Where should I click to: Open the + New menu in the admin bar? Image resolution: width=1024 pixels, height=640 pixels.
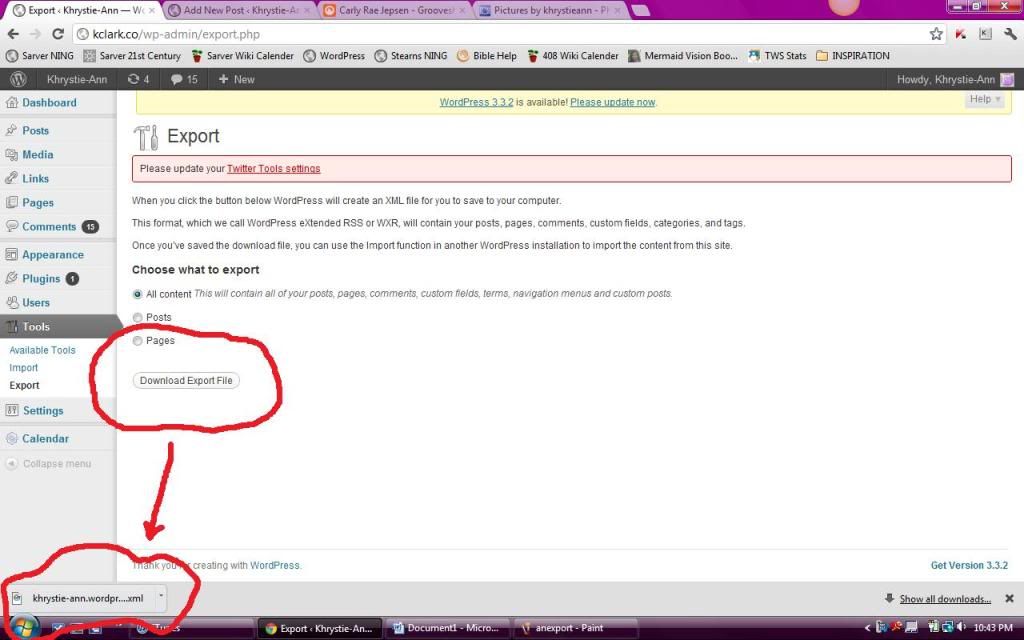(236, 79)
